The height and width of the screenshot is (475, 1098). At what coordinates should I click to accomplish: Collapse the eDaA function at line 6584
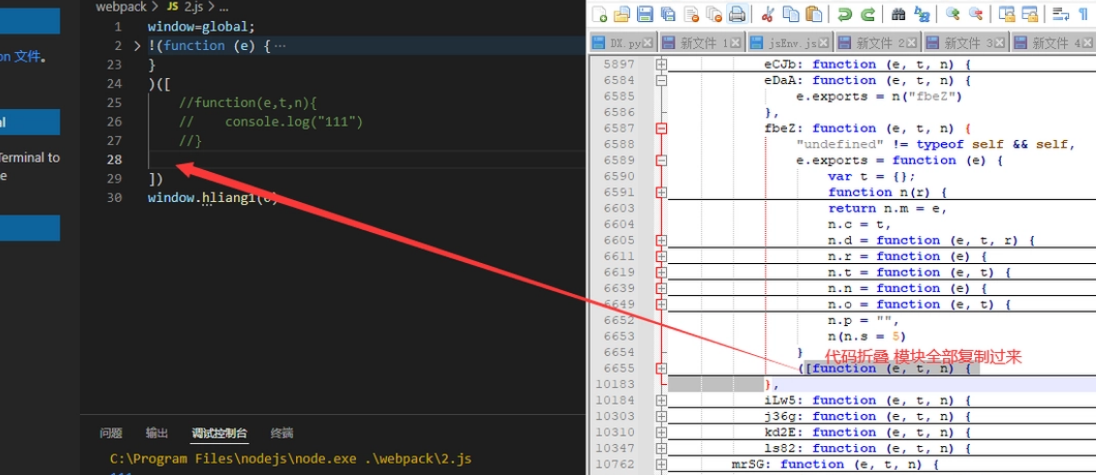[662, 81]
